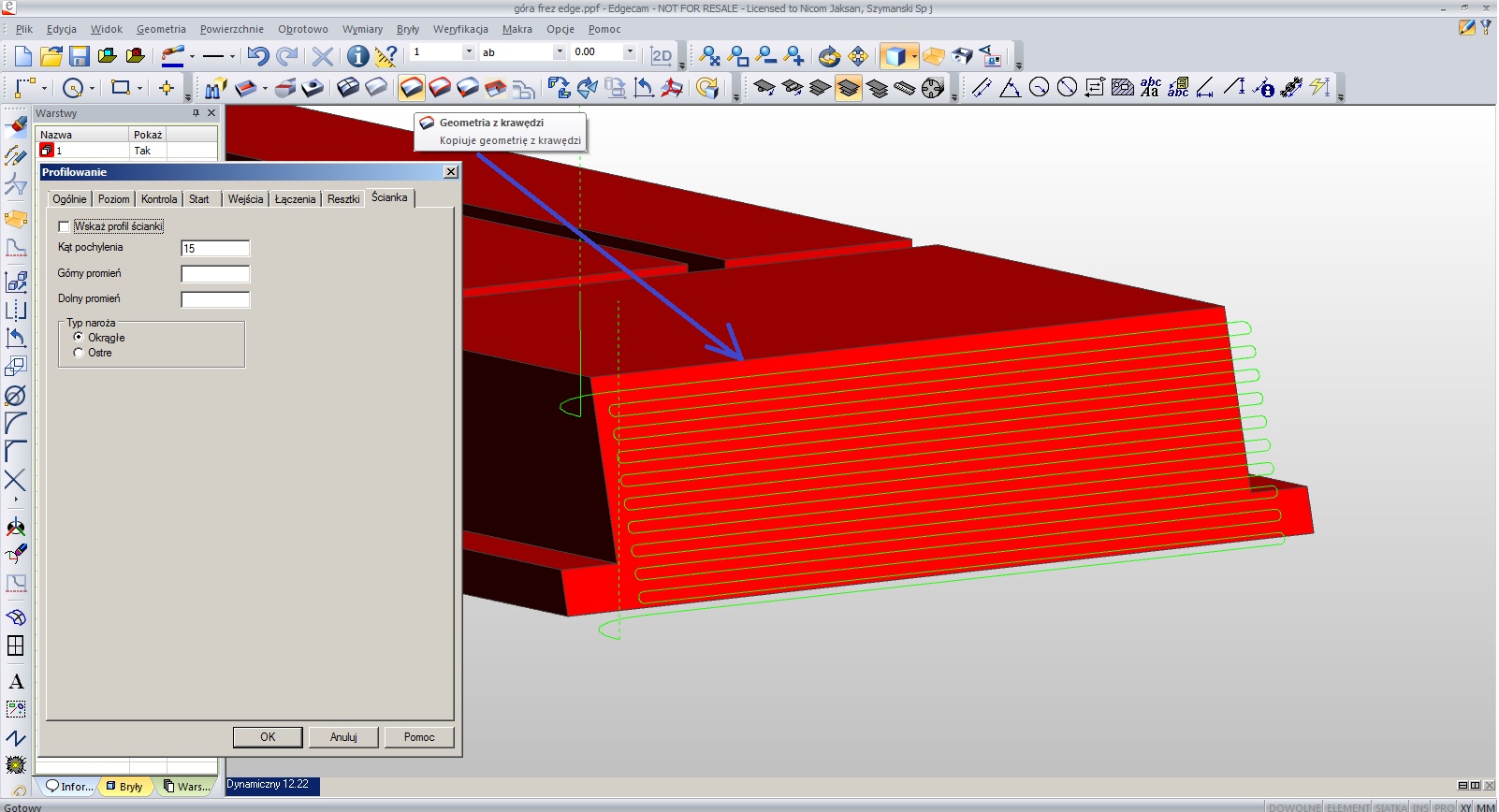This screenshot has height=812, width=1499.
Task: Close the Profilowanie dialog
Action: click(x=451, y=172)
